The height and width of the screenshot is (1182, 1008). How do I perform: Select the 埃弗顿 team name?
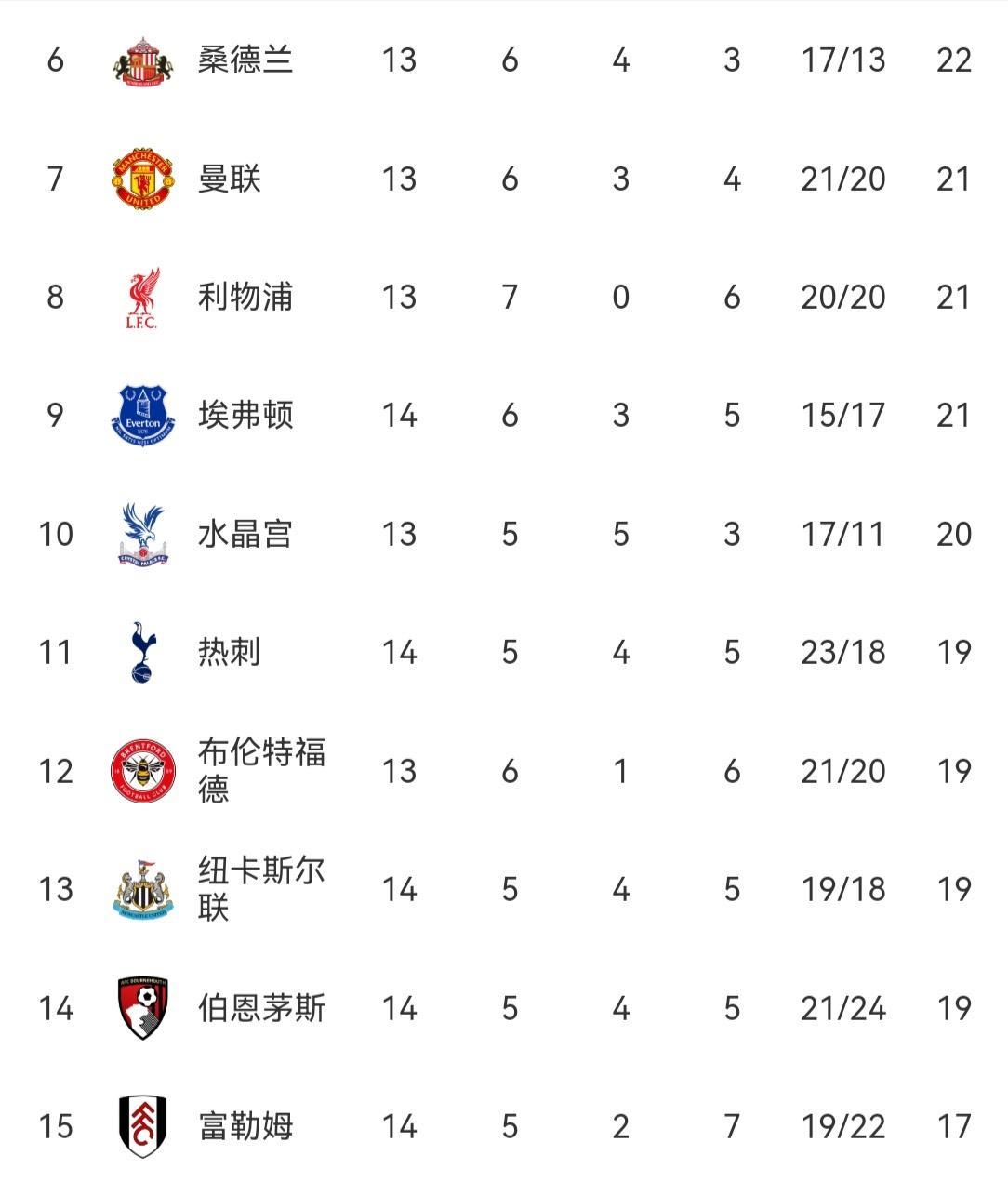click(x=245, y=416)
